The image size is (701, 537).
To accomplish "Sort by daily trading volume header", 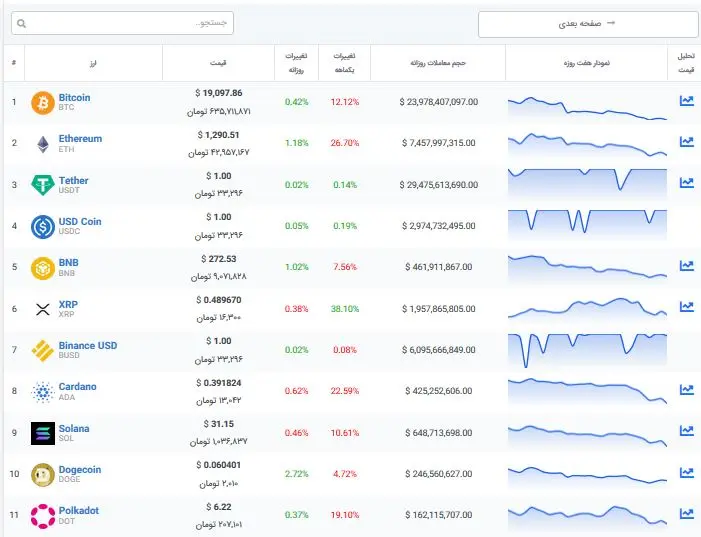I will (439, 62).
